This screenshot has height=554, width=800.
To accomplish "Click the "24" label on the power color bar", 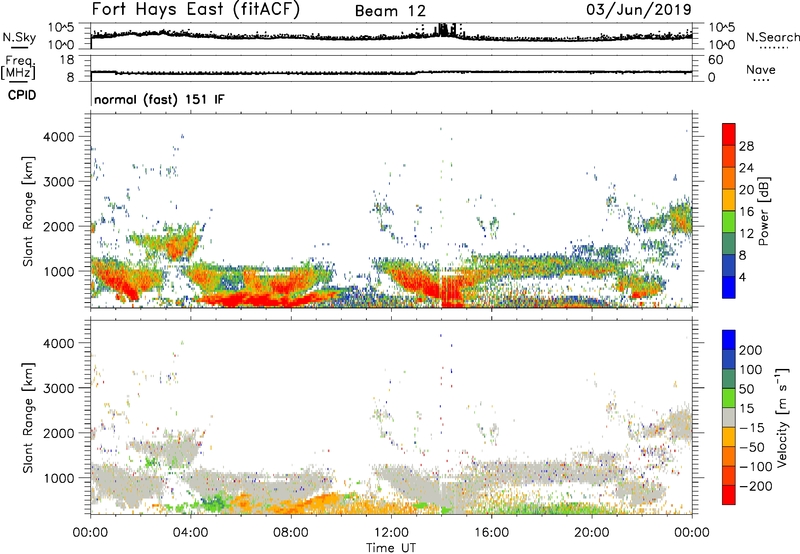I will click(746, 168).
